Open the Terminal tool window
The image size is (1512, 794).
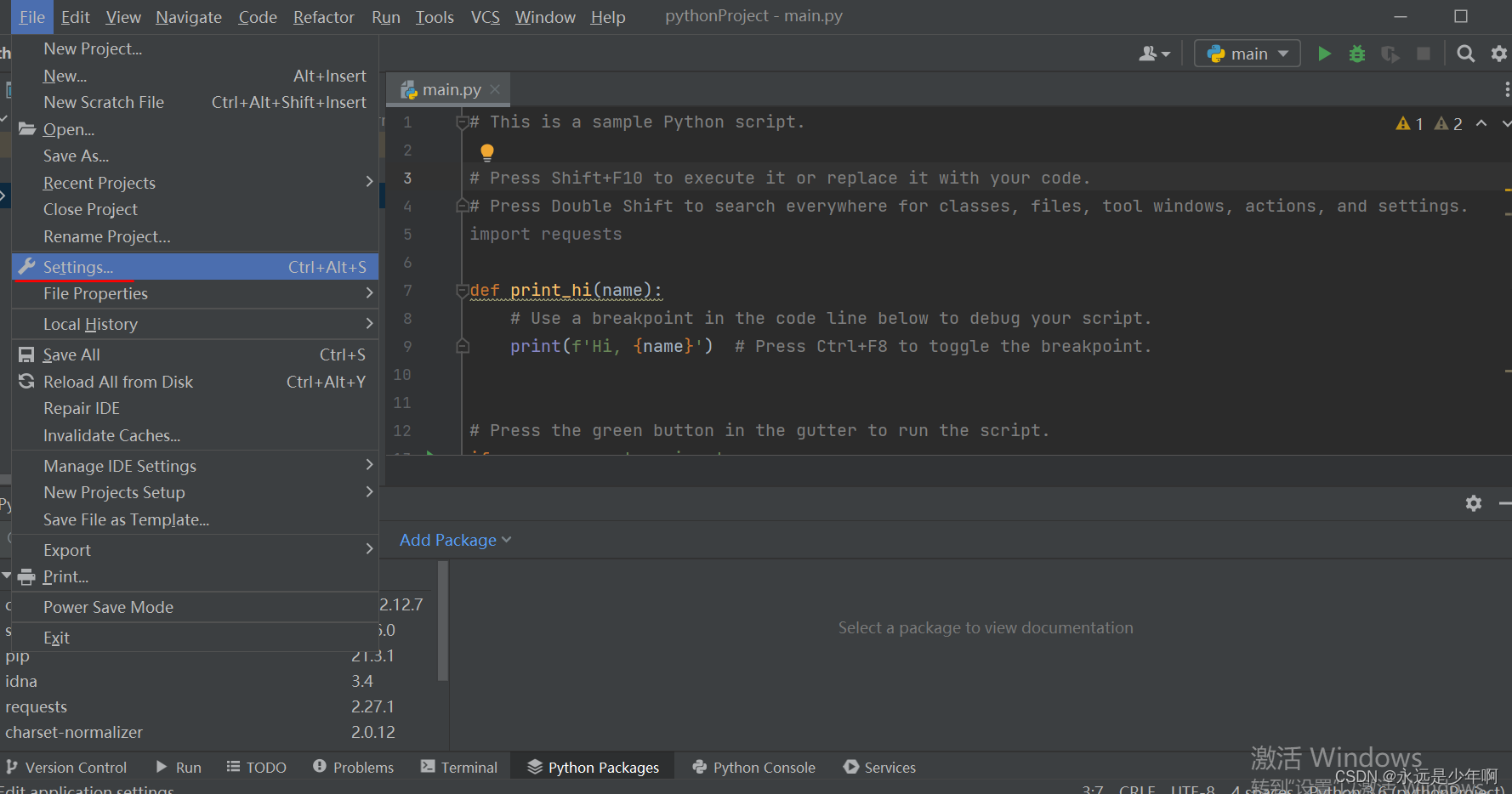(459, 767)
